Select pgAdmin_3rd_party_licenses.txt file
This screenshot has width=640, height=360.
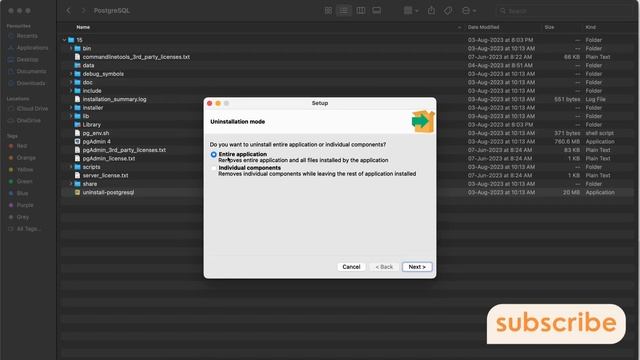(124, 150)
